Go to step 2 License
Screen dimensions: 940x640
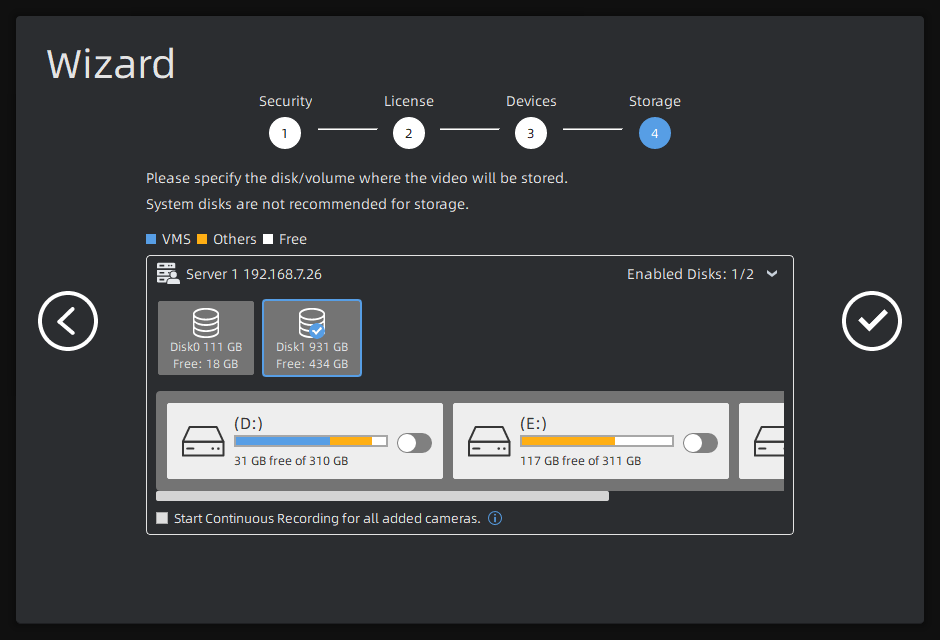click(x=409, y=133)
